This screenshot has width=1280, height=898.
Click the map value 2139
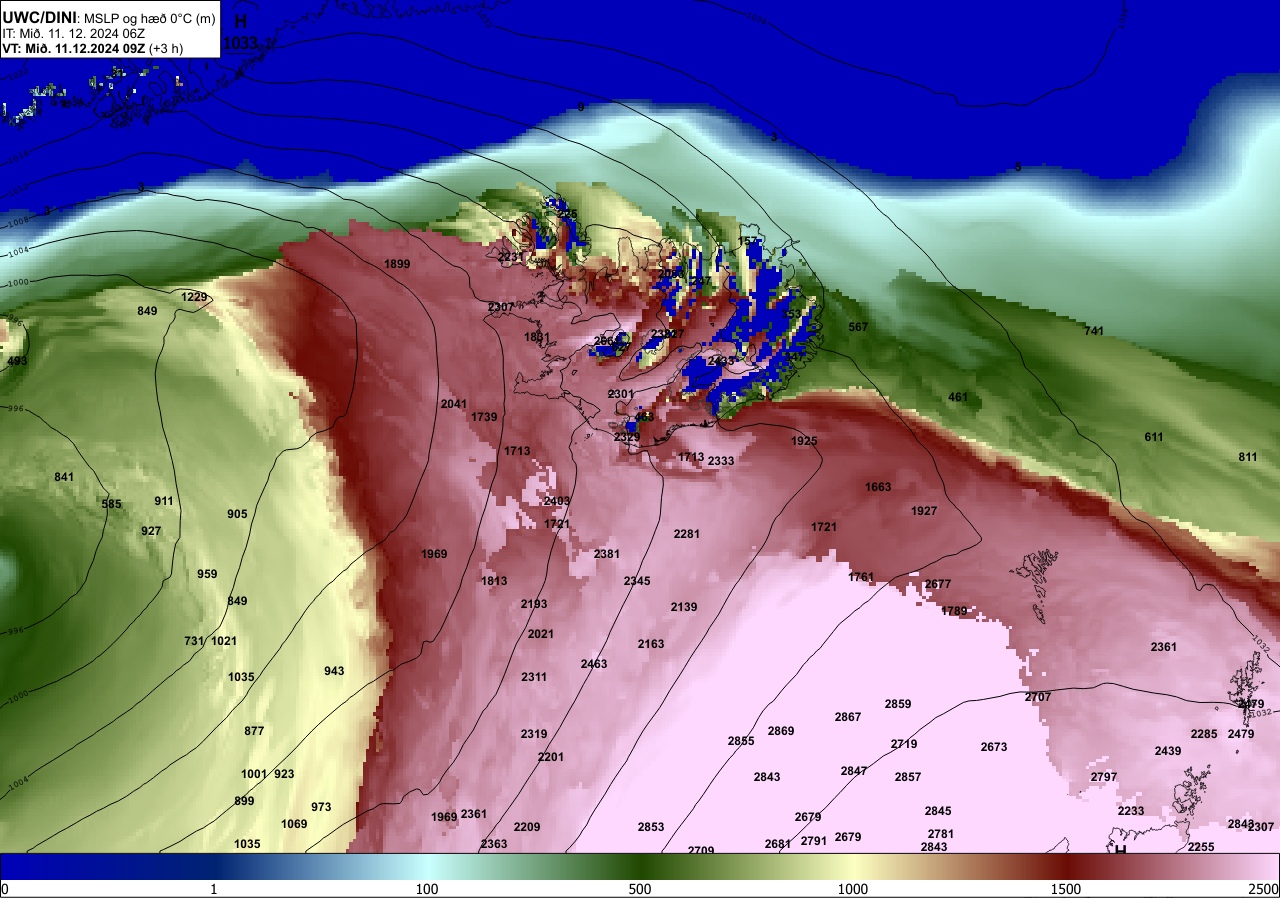pos(684,607)
